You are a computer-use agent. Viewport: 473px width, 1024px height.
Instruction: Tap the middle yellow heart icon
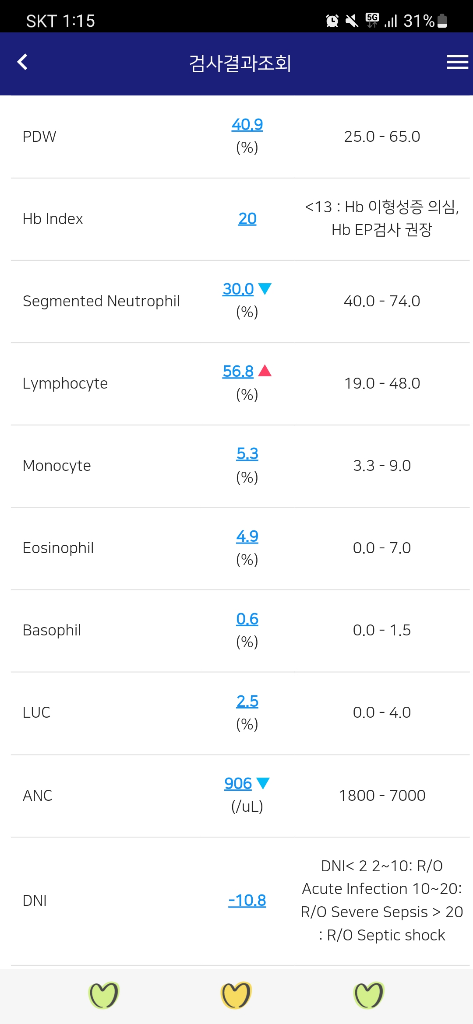[x=236, y=995]
